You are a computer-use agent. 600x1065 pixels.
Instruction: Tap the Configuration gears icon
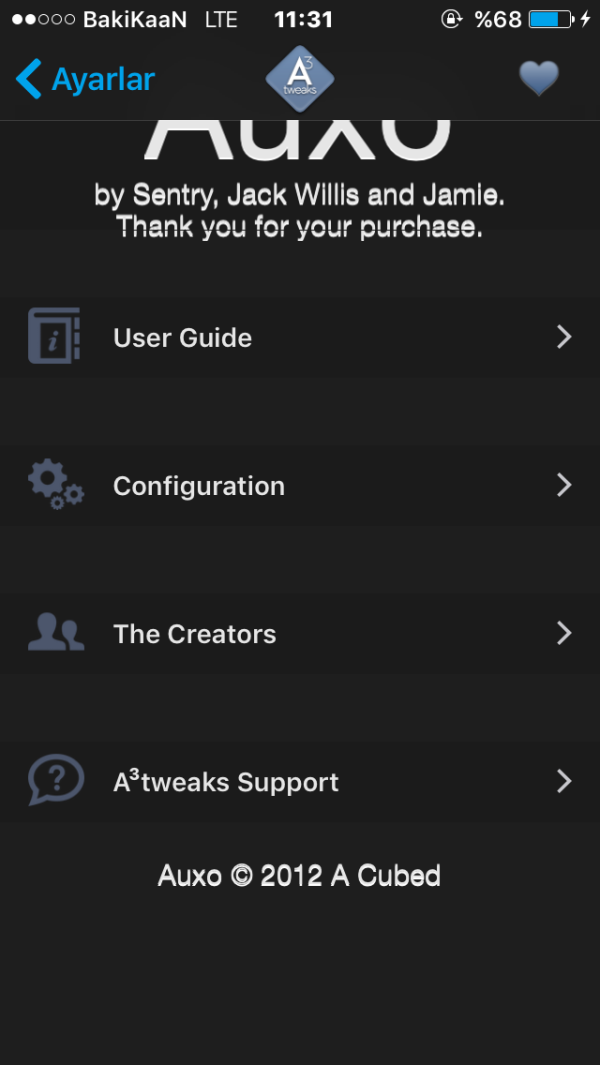(56, 486)
